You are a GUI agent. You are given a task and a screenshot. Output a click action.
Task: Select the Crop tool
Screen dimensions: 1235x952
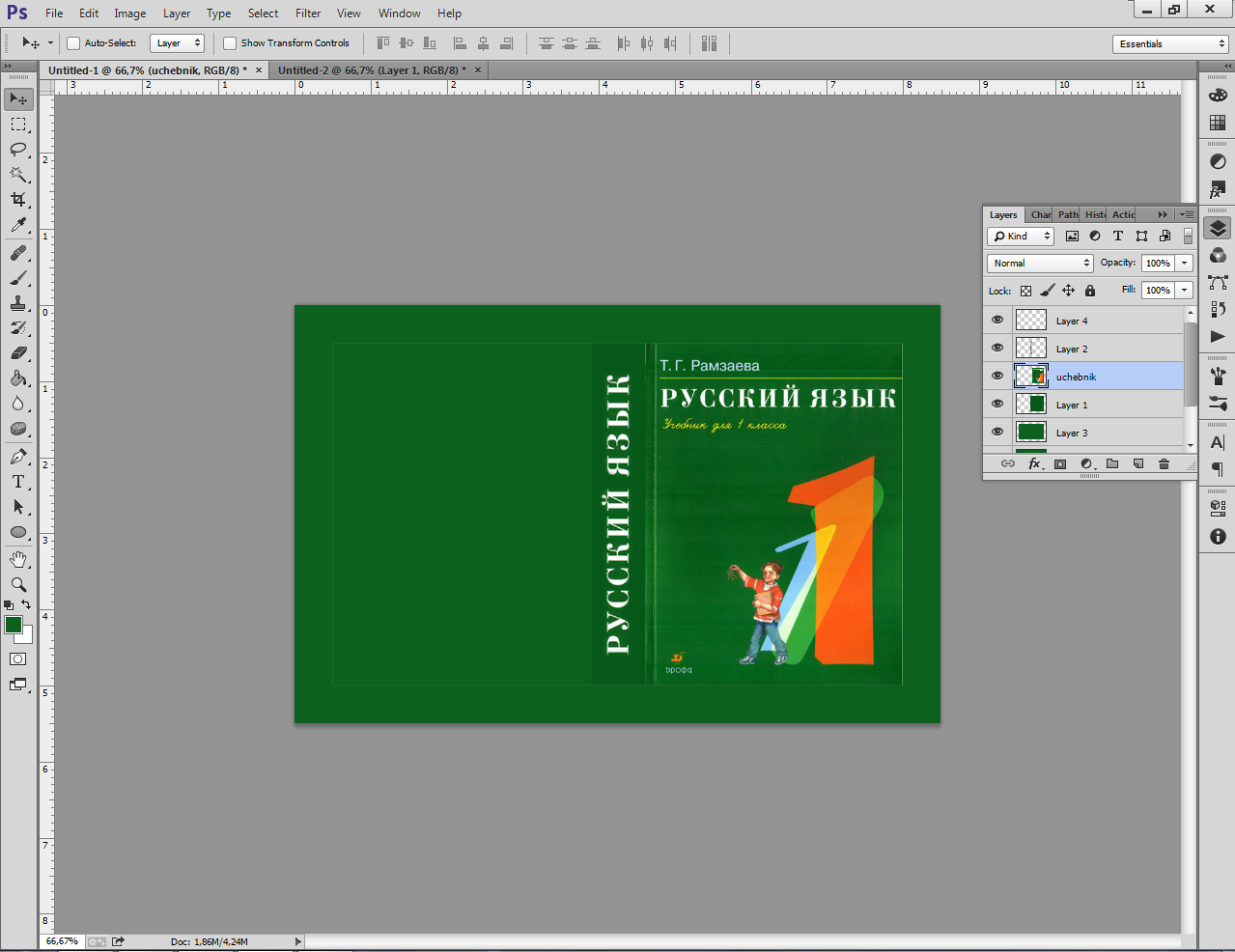18,200
